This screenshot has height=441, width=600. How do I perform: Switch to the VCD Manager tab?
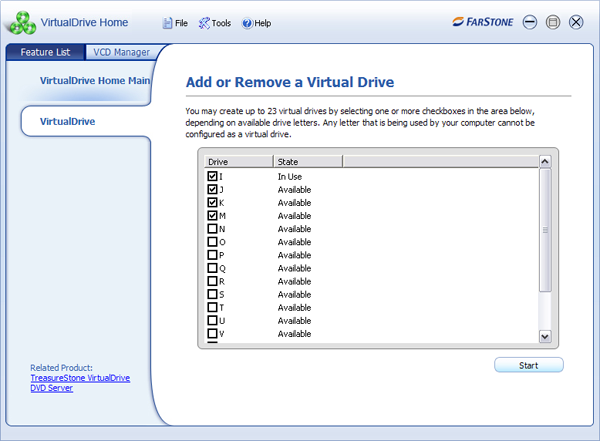(x=122, y=52)
